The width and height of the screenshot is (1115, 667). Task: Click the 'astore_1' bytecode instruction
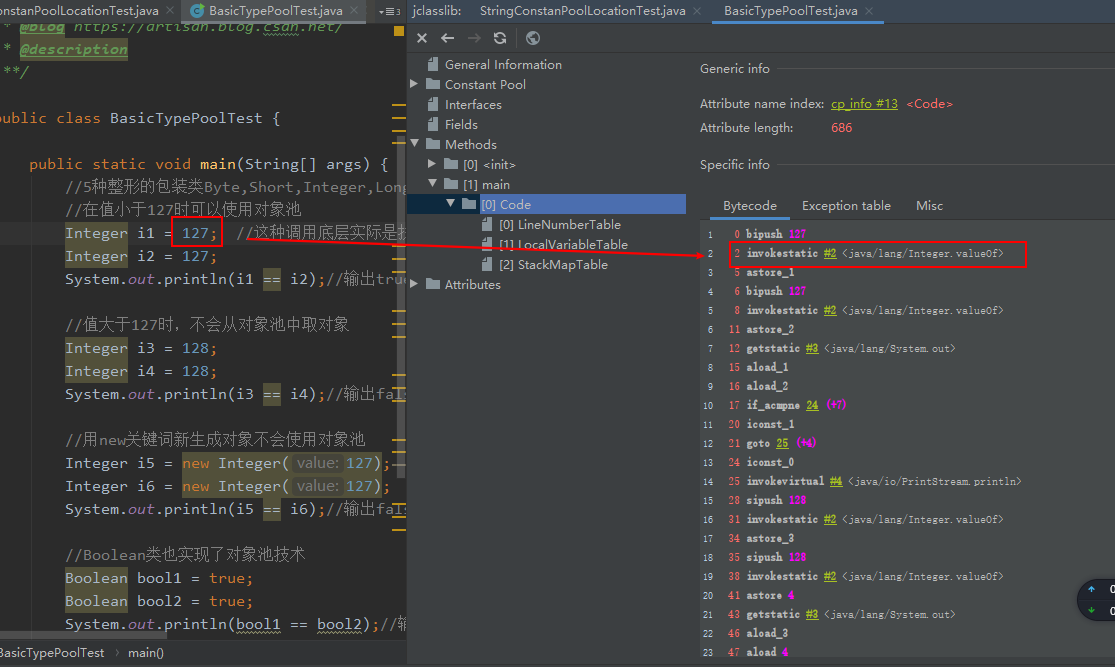tap(770, 272)
